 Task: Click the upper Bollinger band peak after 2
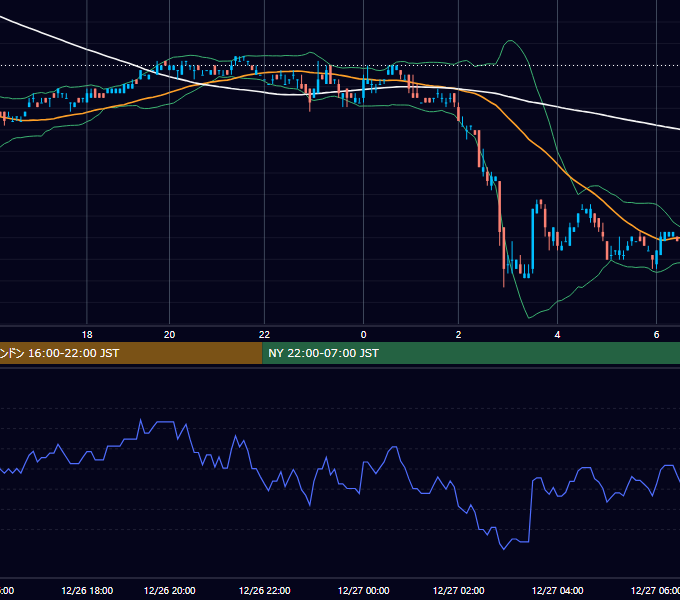pyautogui.click(x=510, y=41)
